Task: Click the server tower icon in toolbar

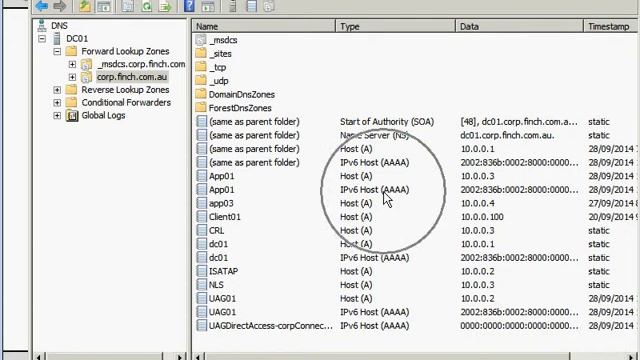Action: pos(232,6)
